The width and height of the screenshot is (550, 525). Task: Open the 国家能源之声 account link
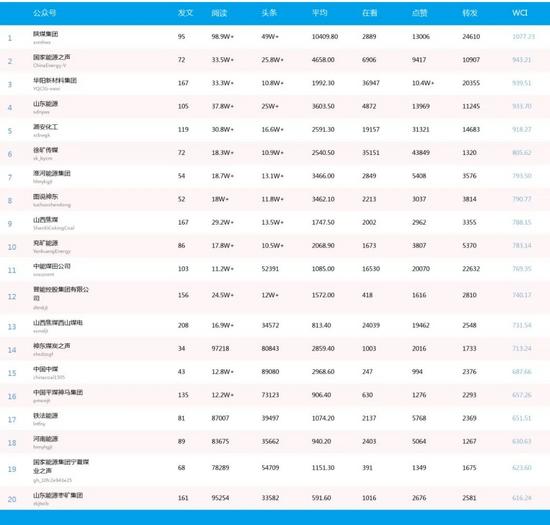click(52, 57)
